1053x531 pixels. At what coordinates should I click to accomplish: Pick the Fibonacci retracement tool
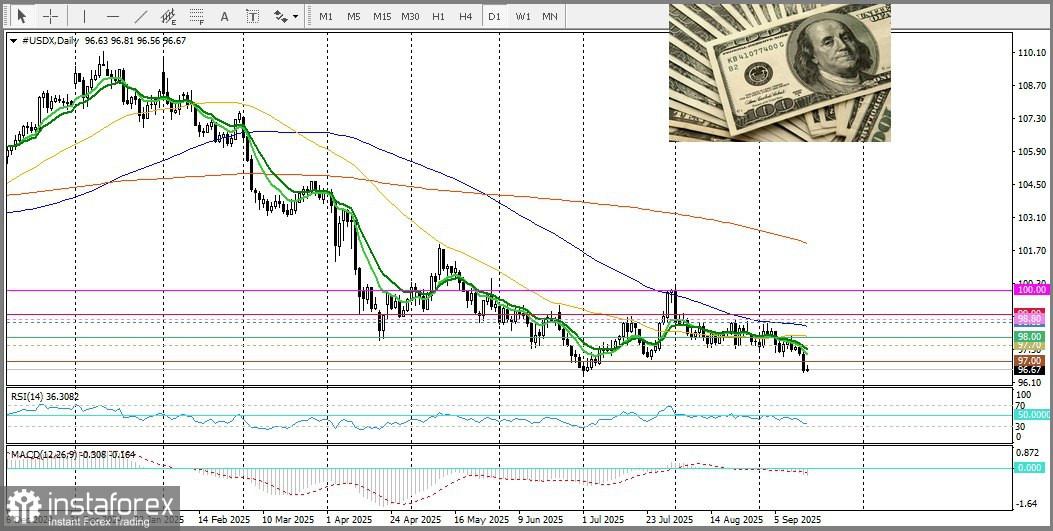pos(197,16)
